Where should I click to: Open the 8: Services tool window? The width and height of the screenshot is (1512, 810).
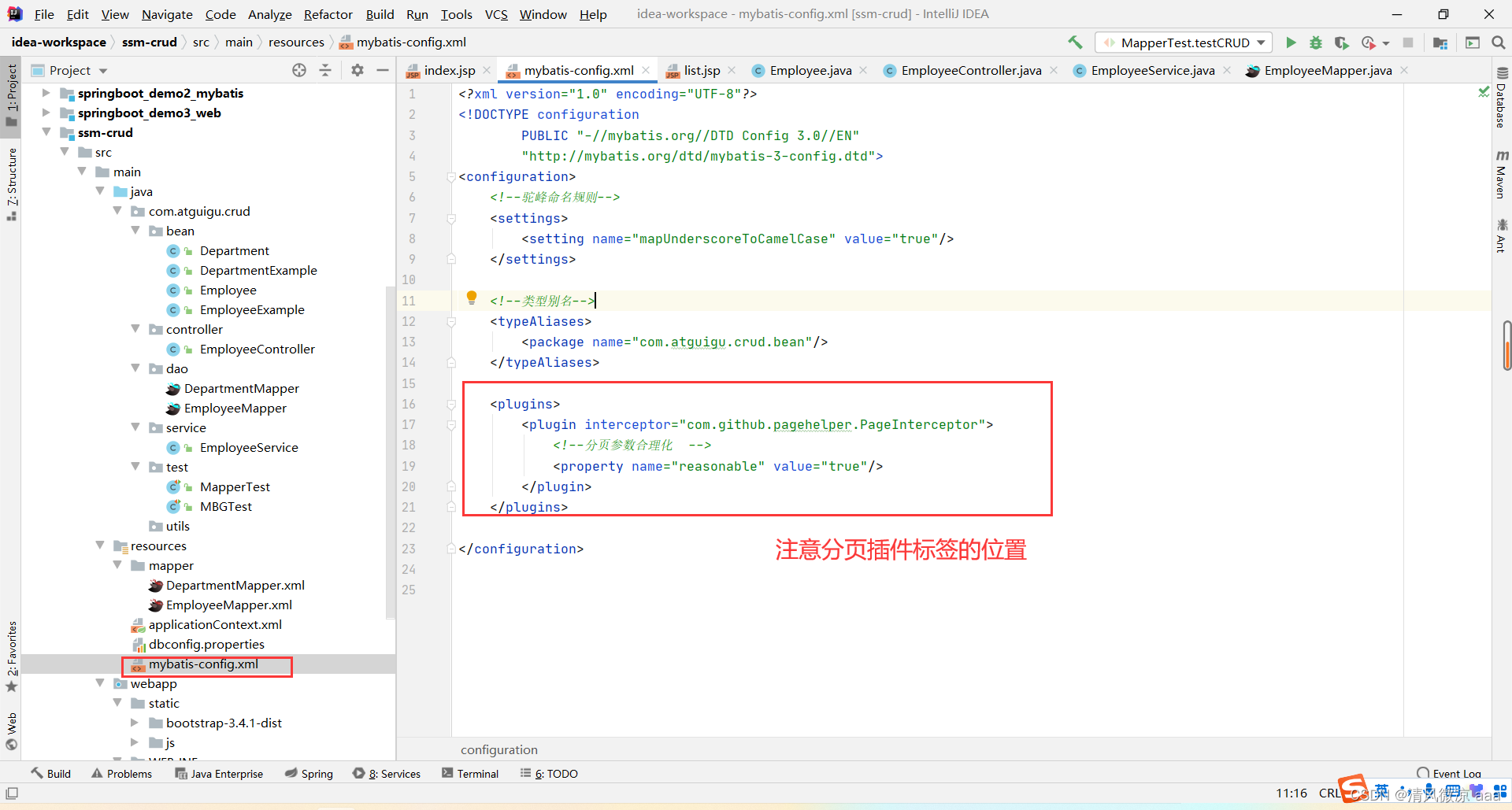(x=387, y=774)
